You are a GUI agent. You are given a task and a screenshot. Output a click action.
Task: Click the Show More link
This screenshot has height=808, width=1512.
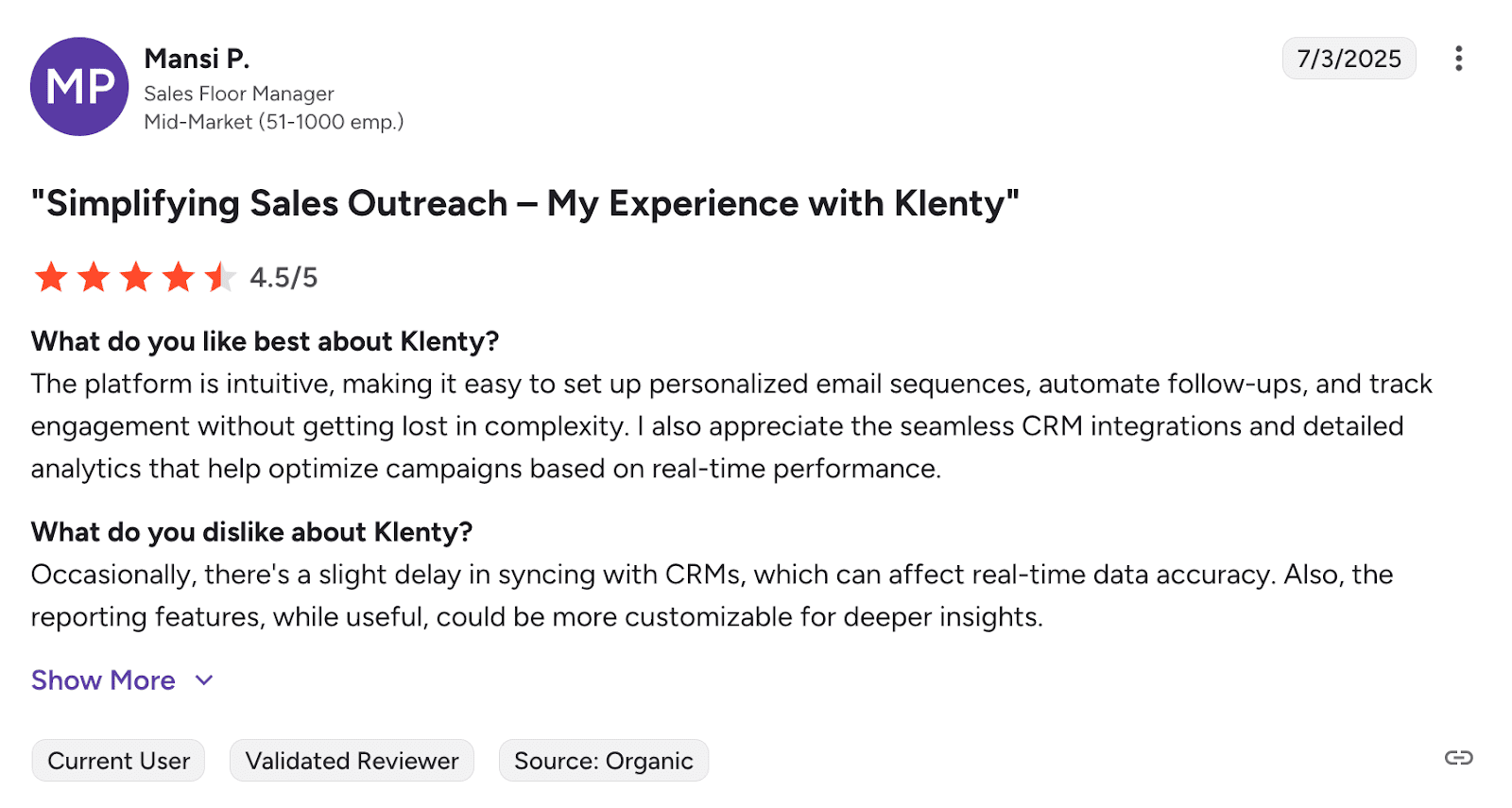[x=103, y=680]
